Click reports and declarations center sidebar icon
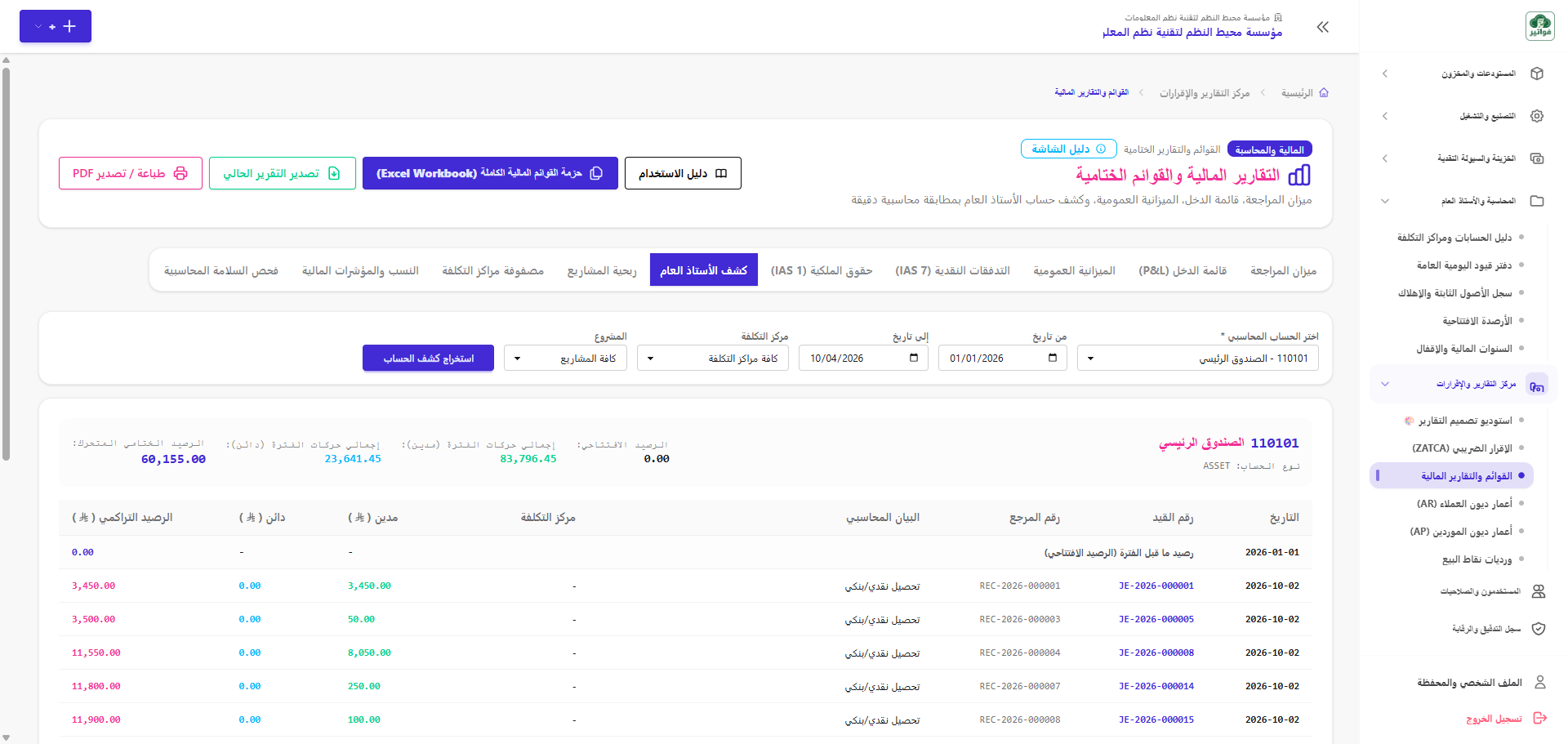This screenshot has height=744, width=1568. coord(1537,385)
